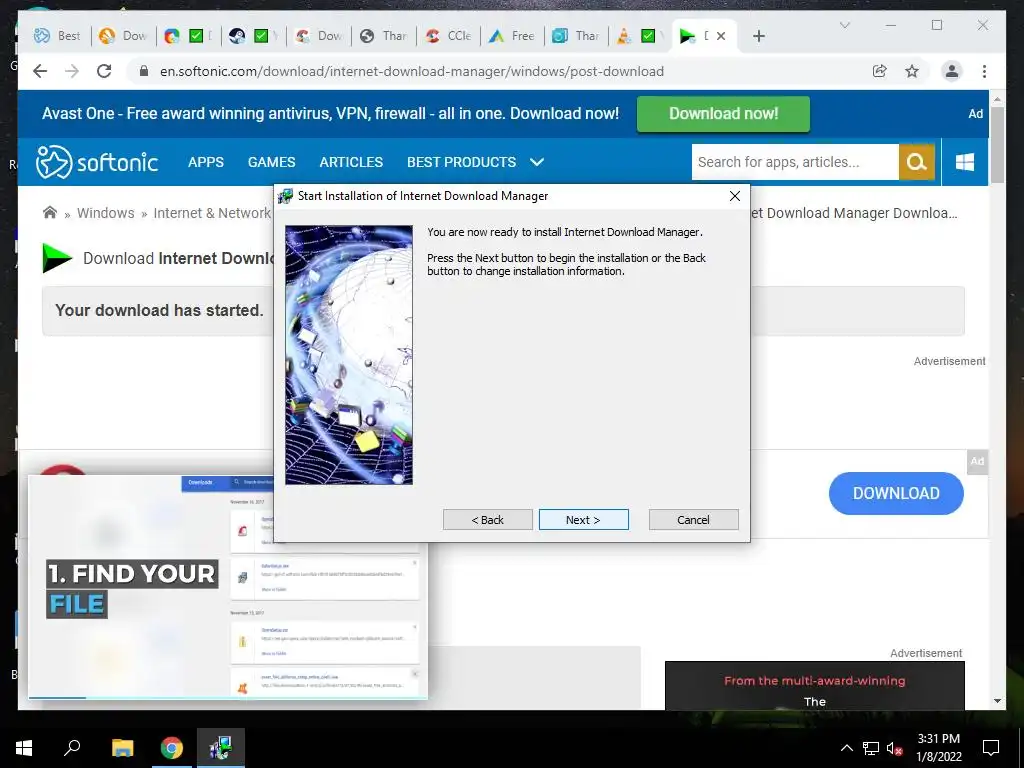Click Next to begin IDM installation
1024x768 pixels.
(583, 520)
